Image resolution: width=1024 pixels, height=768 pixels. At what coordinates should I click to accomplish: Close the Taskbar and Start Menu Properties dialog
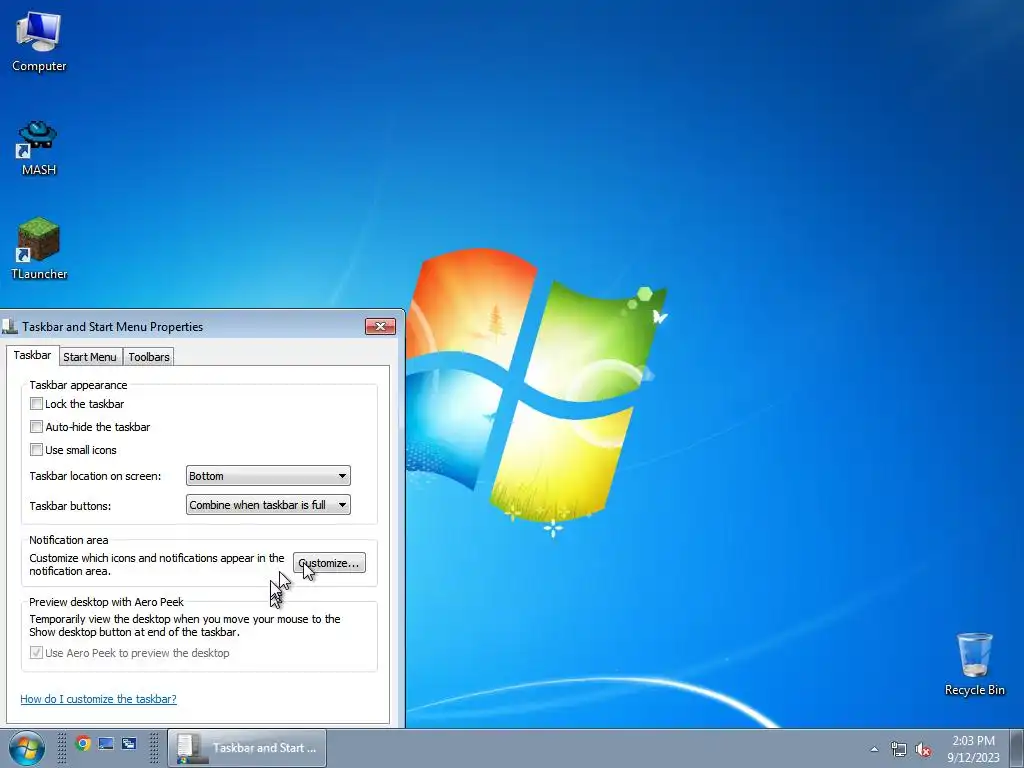(380, 327)
